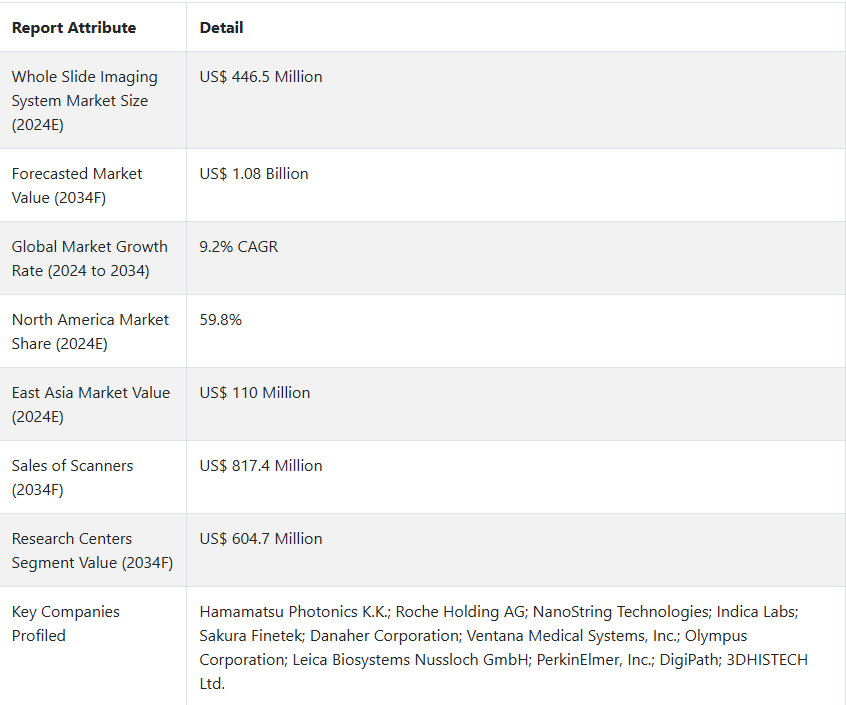Select the US$ 1.08 Billion forecast value
The image size is (846, 705).
coord(254,174)
